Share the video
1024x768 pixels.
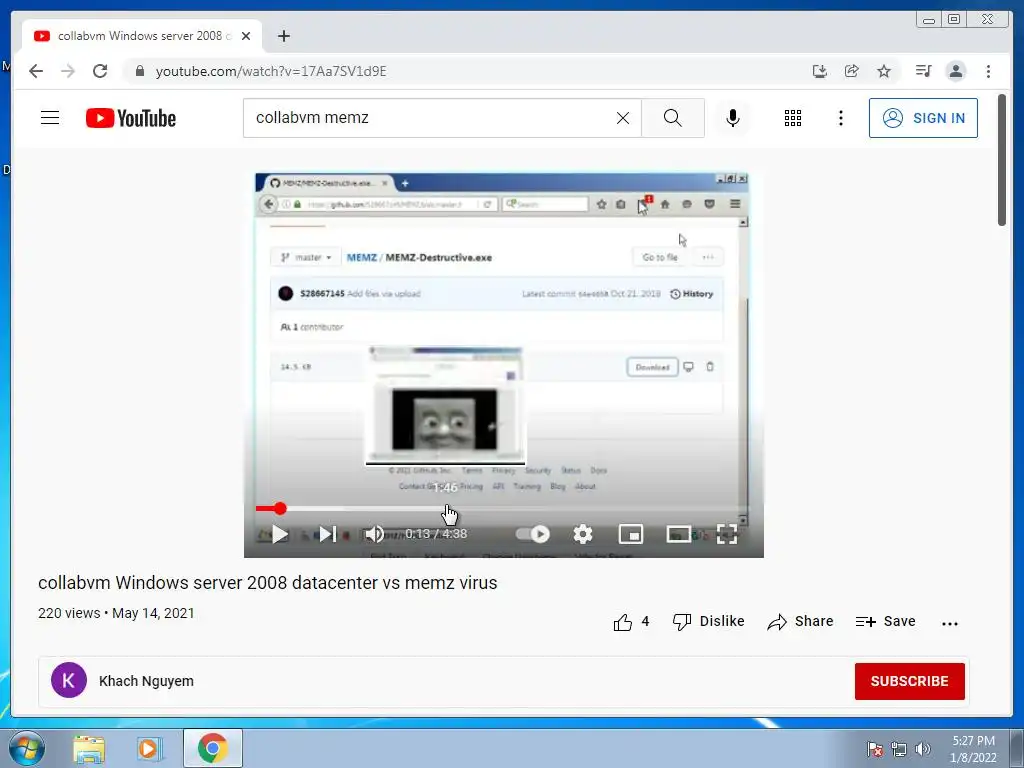click(x=801, y=622)
